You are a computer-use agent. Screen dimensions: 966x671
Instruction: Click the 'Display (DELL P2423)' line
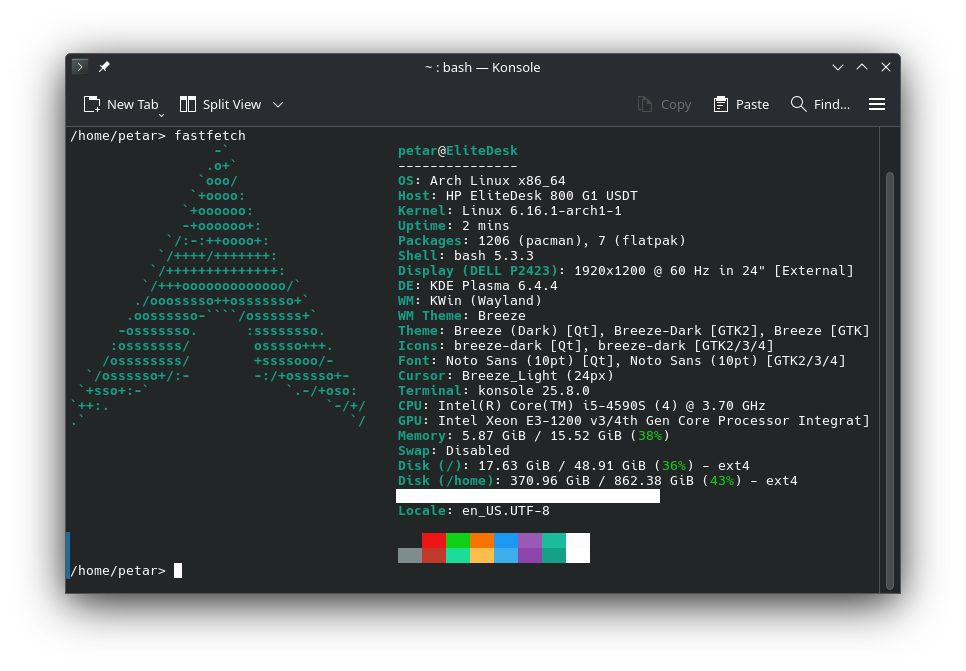tap(626, 270)
